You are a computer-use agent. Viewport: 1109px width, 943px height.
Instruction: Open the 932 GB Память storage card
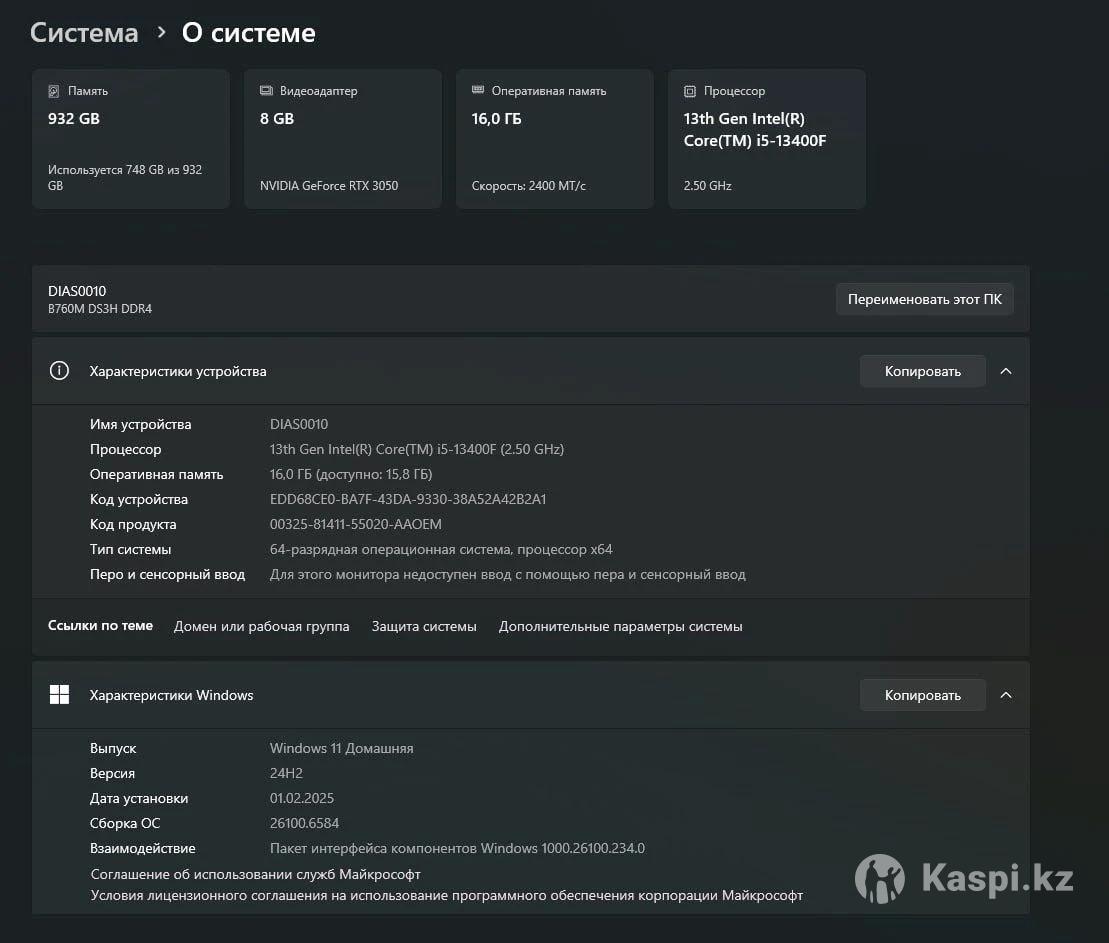(131, 139)
